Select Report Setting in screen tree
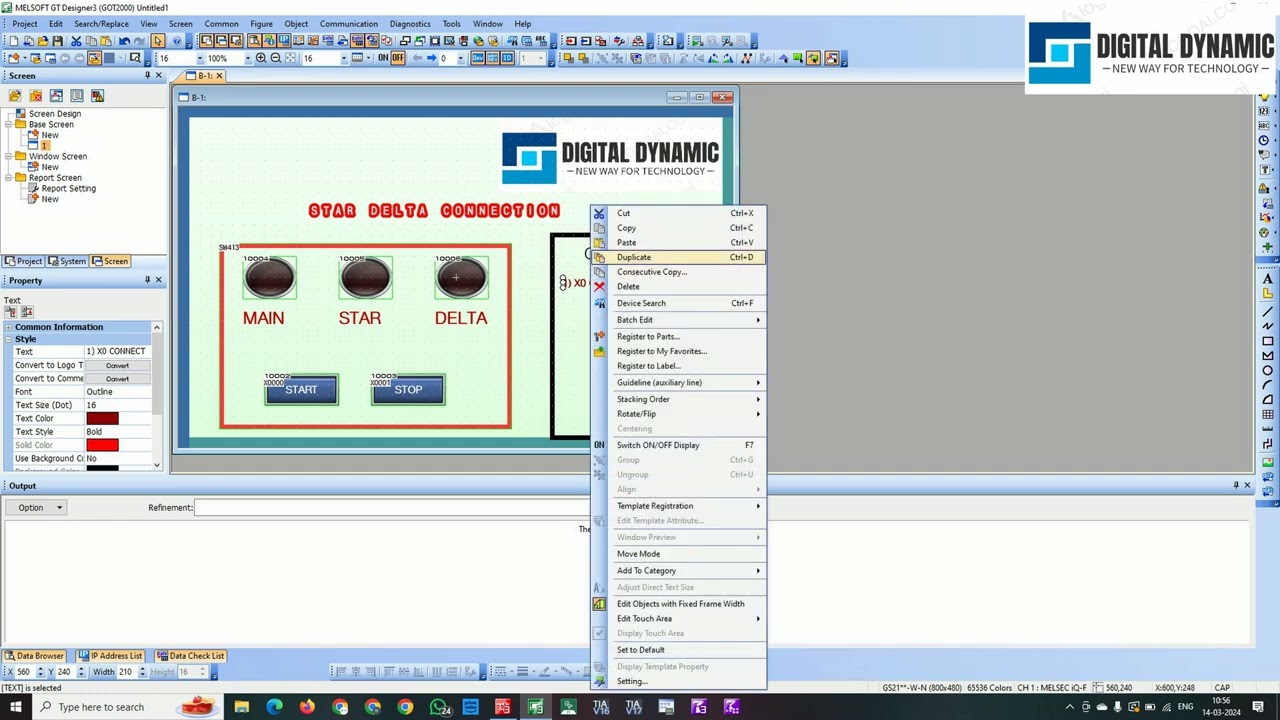The width and height of the screenshot is (1280, 720). point(69,188)
